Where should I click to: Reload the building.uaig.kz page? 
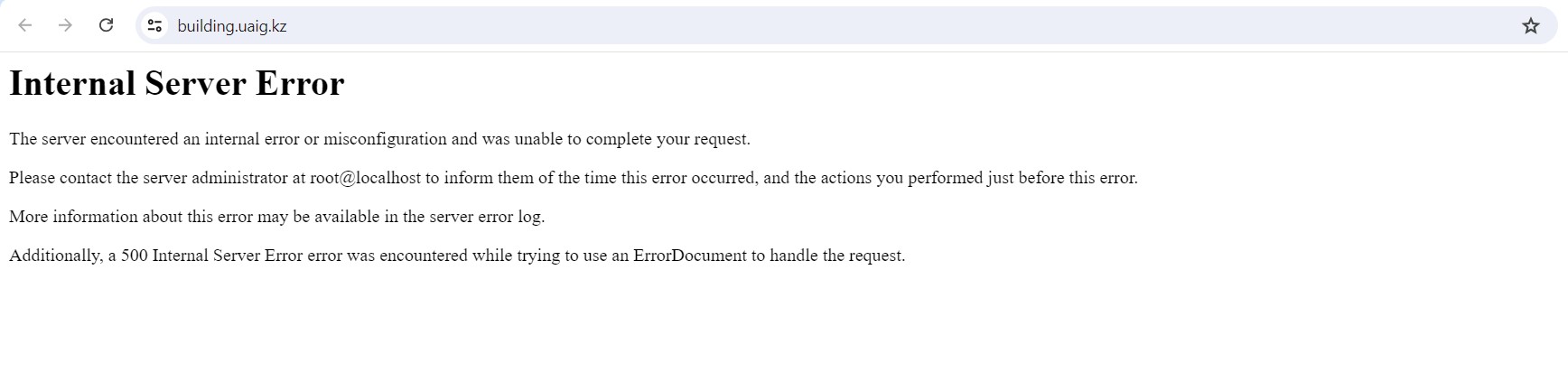coord(106,25)
